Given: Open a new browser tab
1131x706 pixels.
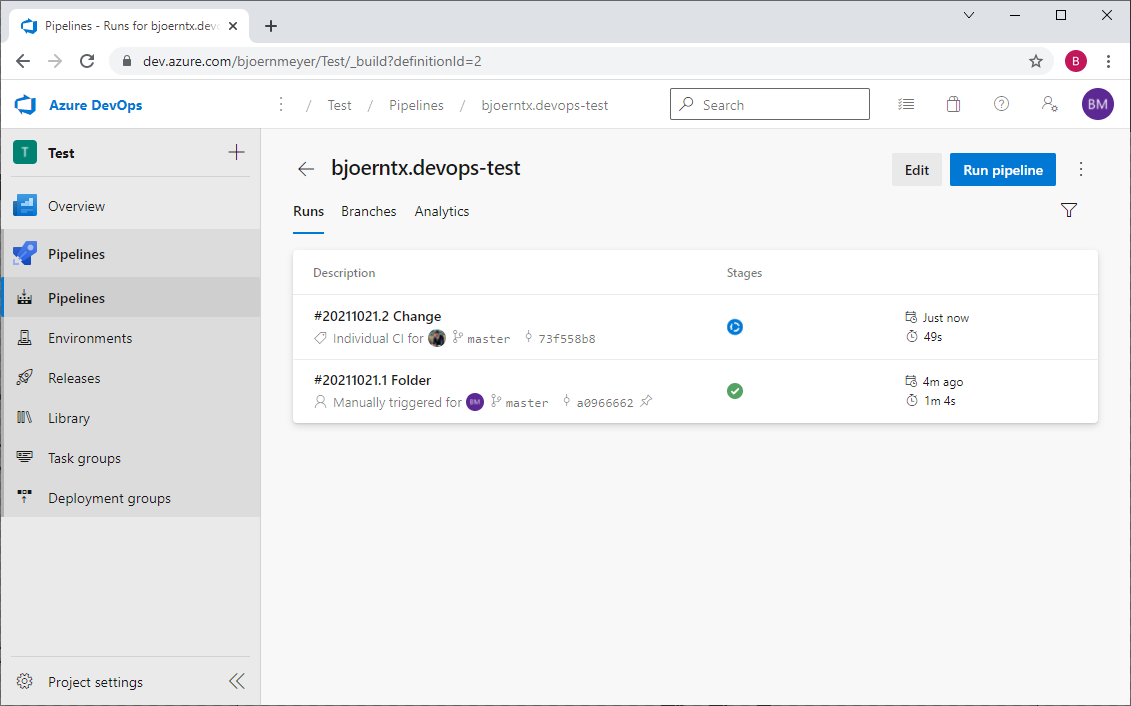Looking at the screenshot, I should coord(271,26).
